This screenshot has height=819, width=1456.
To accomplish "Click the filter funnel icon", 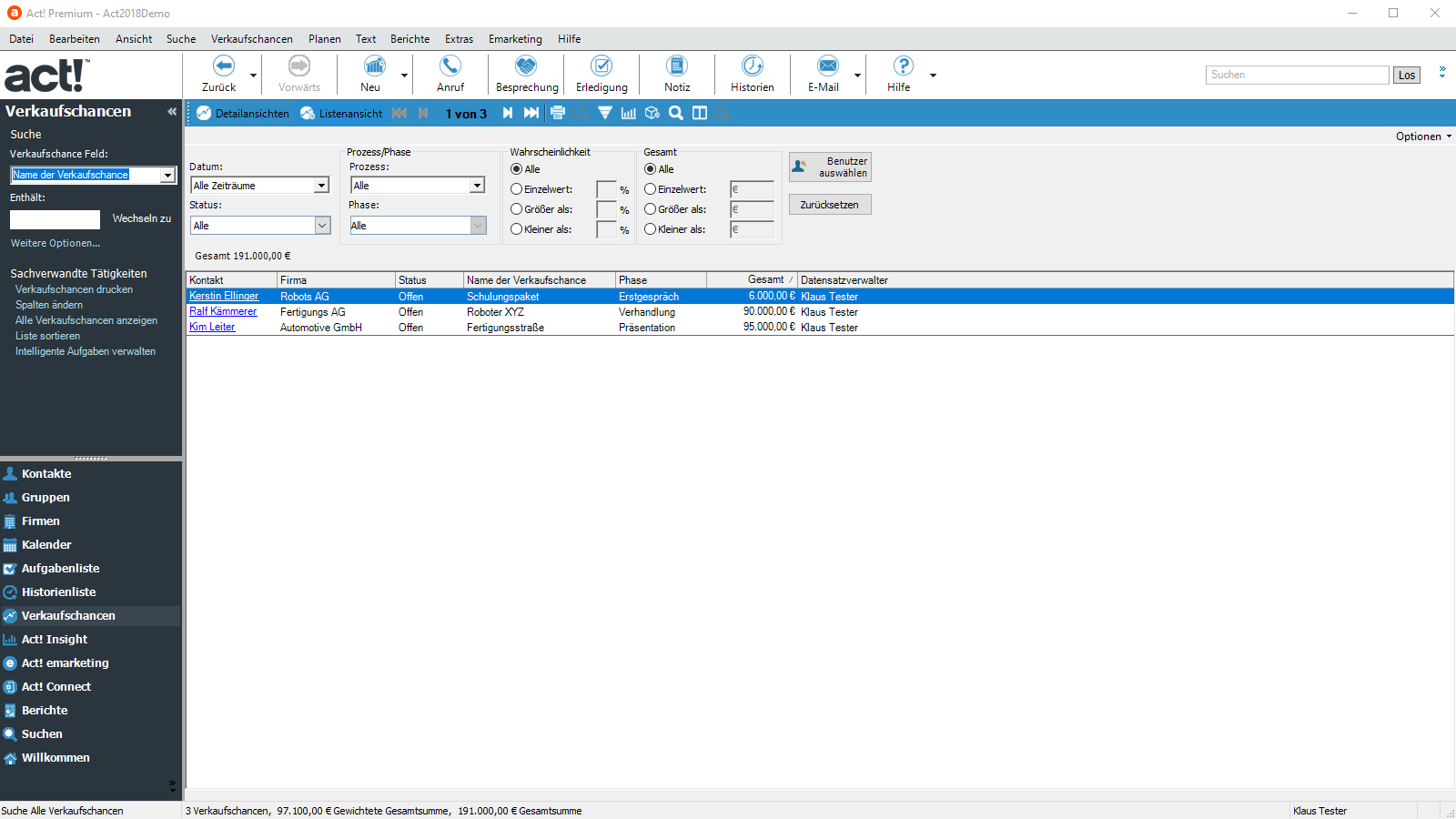I will coord(604,113).
